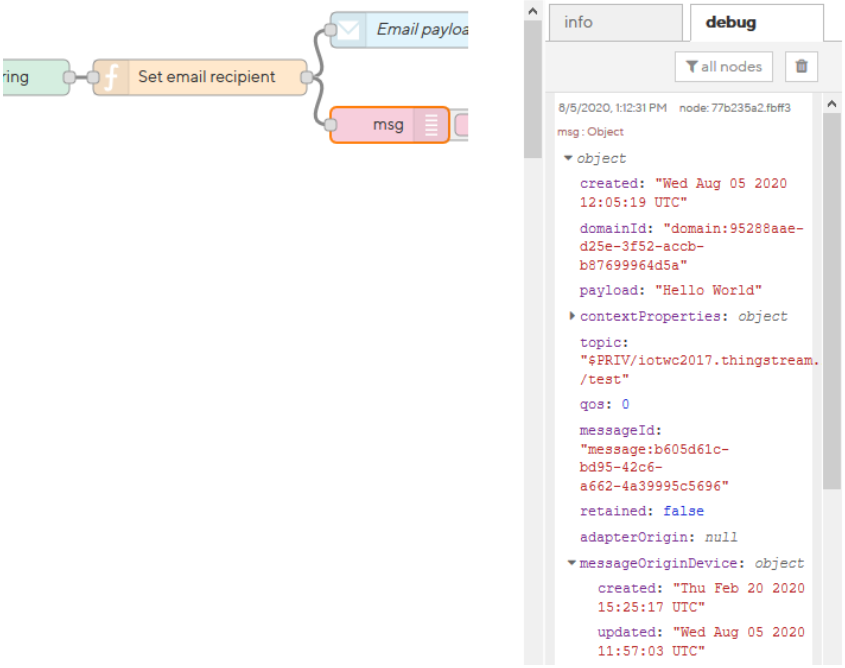Select the partially visible green node ending in "ring"

click(x=36, y=77)
